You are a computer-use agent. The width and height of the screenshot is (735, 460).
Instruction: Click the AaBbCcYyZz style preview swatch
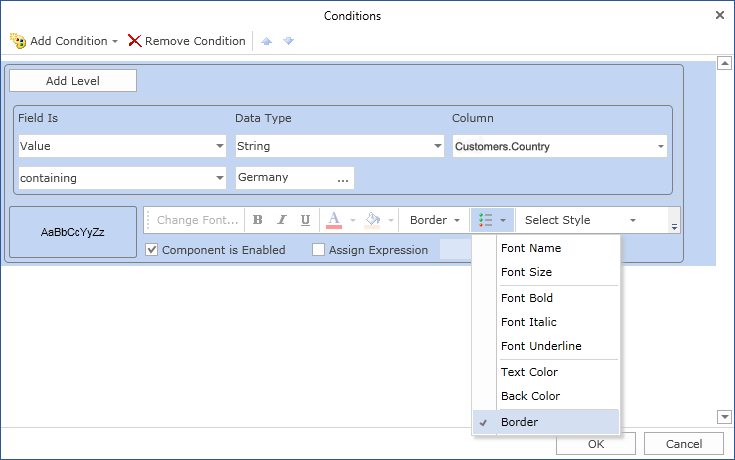(72, 232)
